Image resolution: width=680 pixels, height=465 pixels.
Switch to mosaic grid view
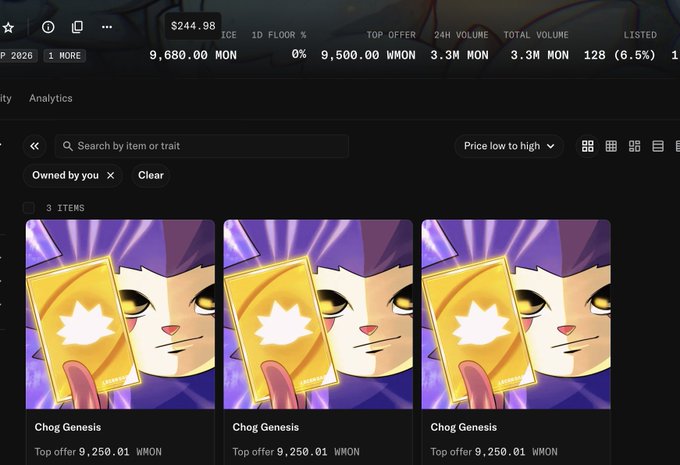pos(634,146)
